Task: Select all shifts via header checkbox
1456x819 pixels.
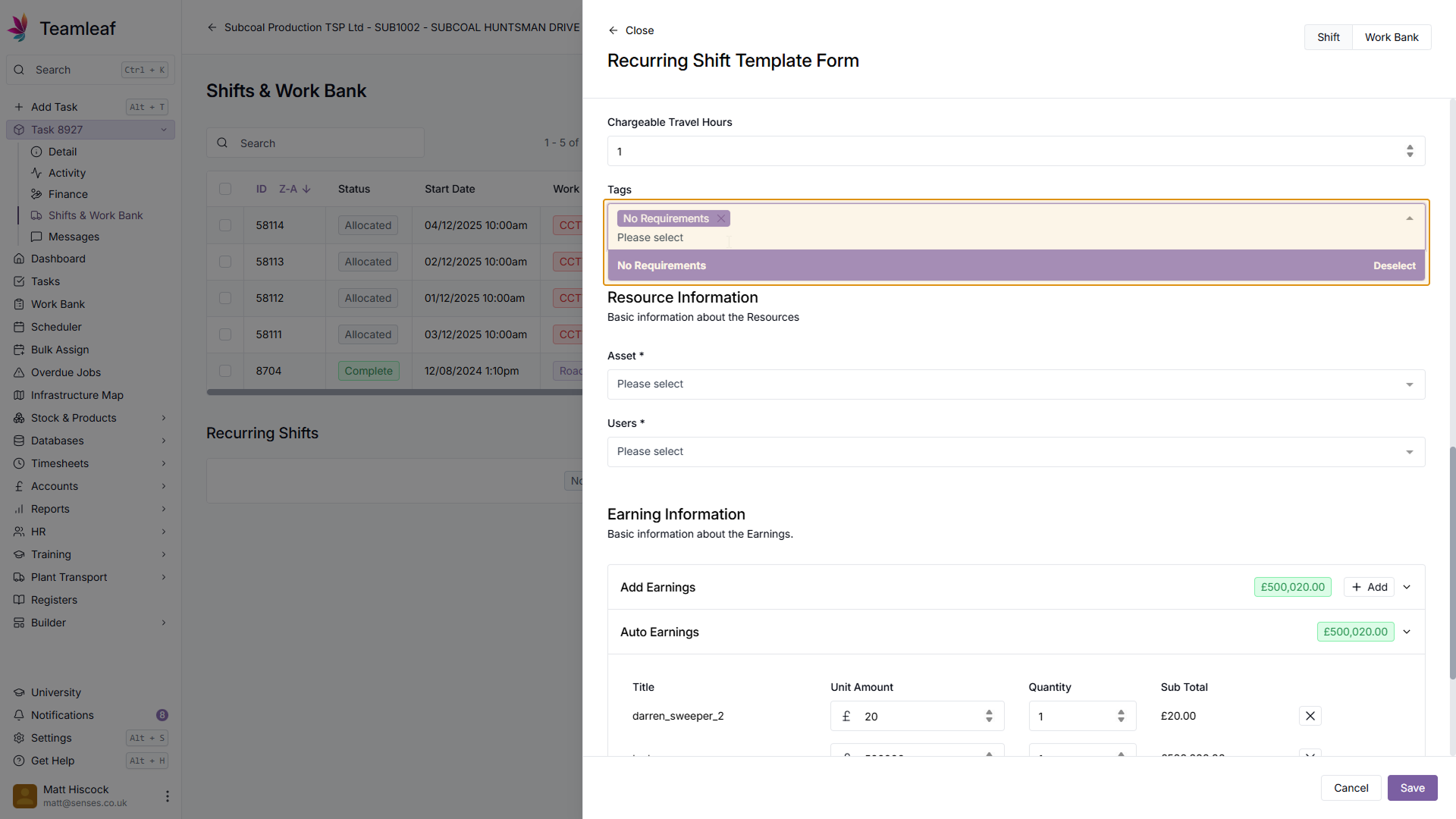Action: [x=225, y=189]
